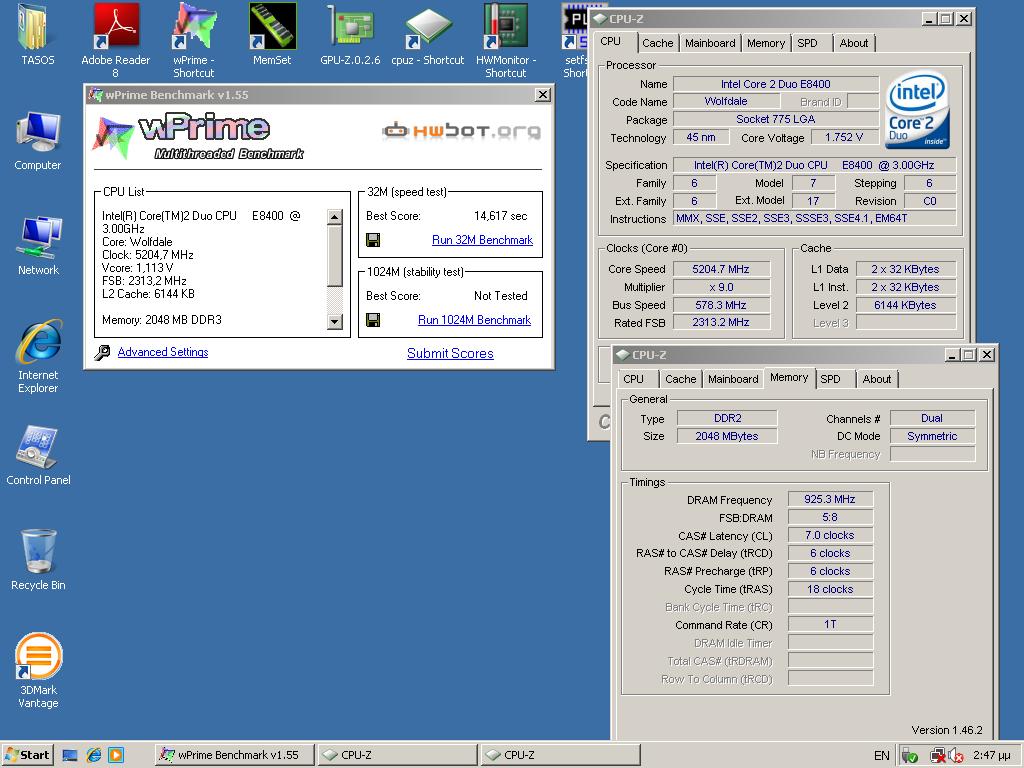Click the network status tray icon
Image resolution: width=1024 pixels, height=768 pixels.
[x=938, y=756]
